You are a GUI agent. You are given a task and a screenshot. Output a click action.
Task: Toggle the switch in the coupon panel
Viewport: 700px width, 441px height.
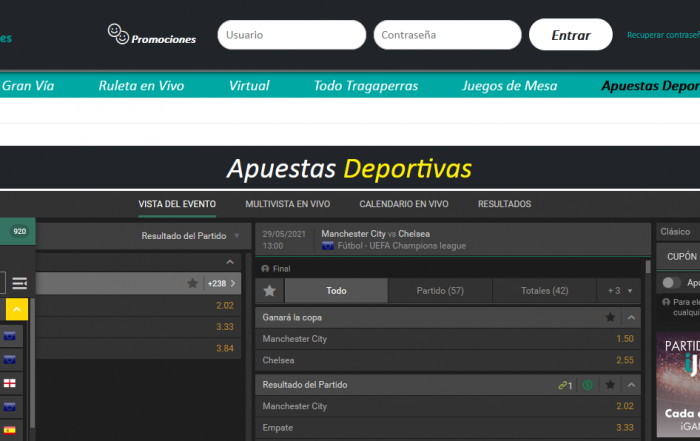672,283
